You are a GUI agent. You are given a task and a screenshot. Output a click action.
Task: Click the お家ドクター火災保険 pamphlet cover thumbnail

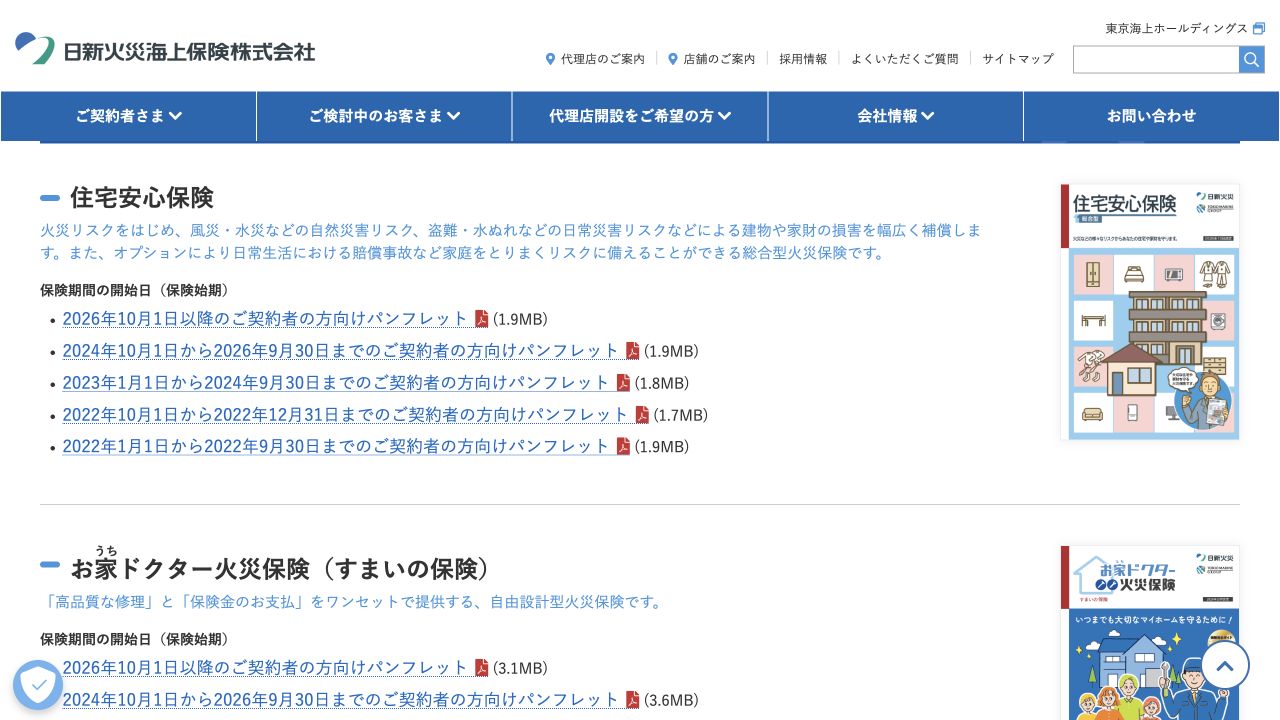[x=1150, y=633]
